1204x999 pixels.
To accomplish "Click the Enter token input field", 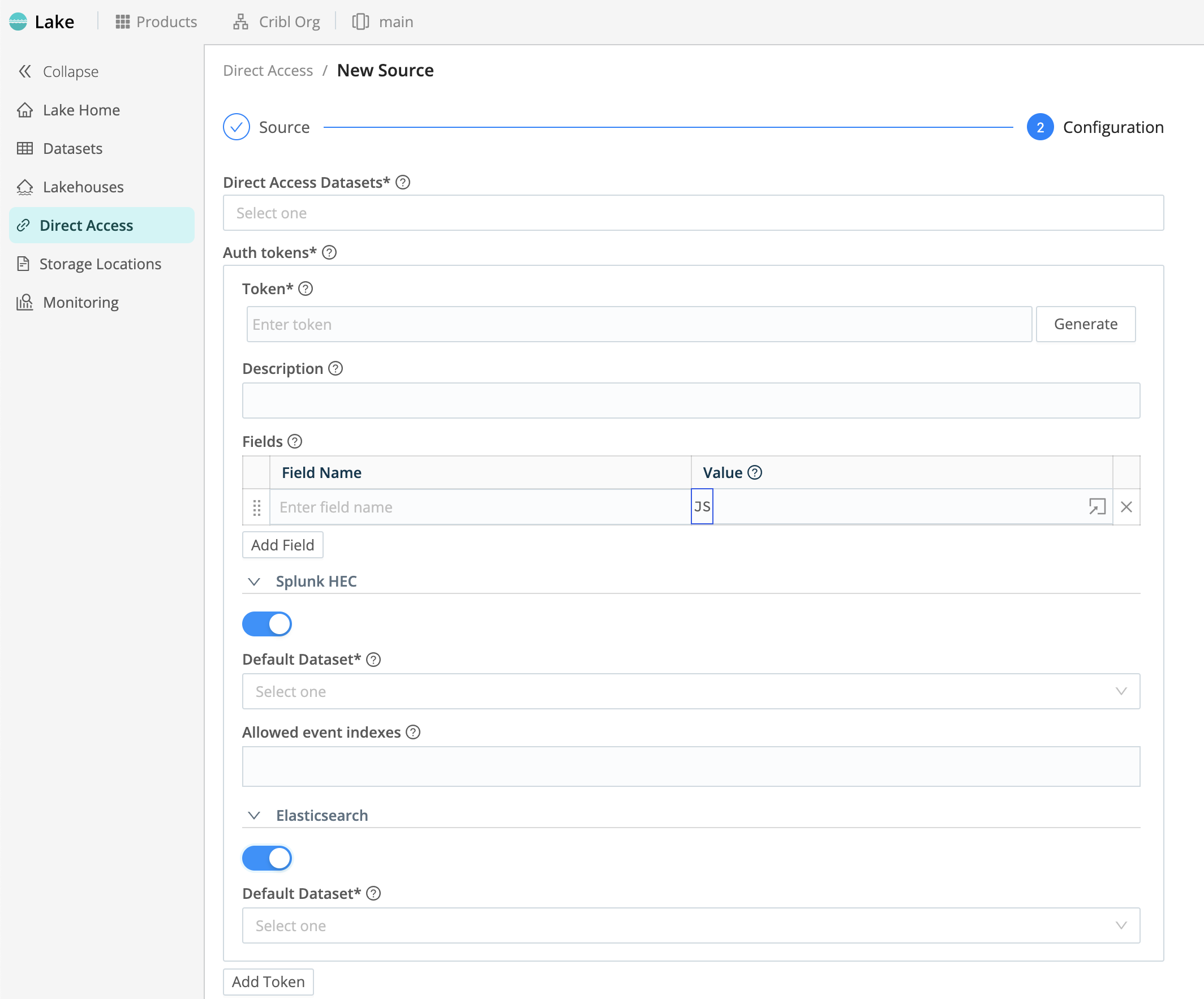I will tap(639, 324).
